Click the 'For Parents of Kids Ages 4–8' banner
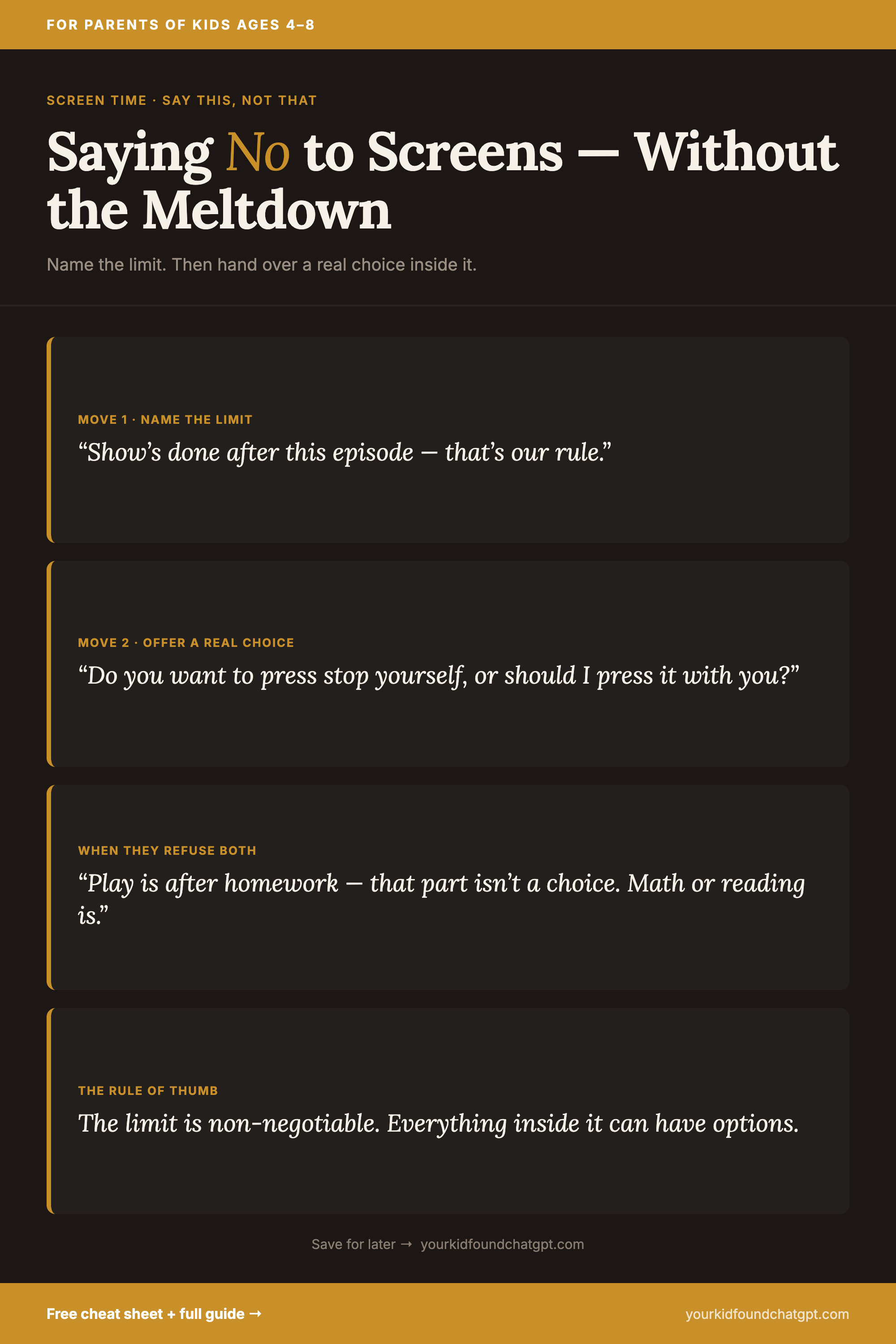 (x=448, y=25)
